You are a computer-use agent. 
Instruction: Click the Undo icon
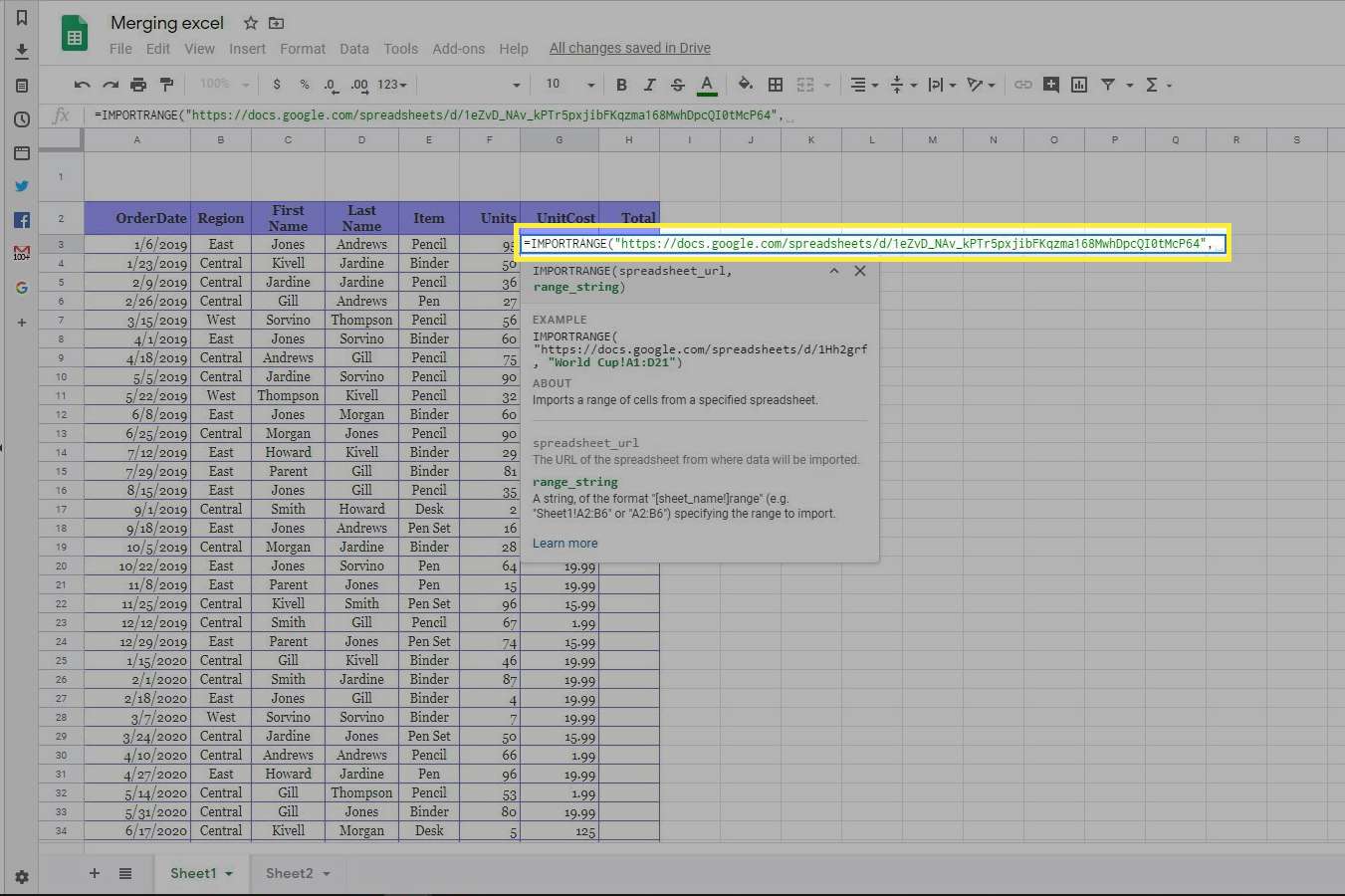pyautogui.click(x=83, y=86)
